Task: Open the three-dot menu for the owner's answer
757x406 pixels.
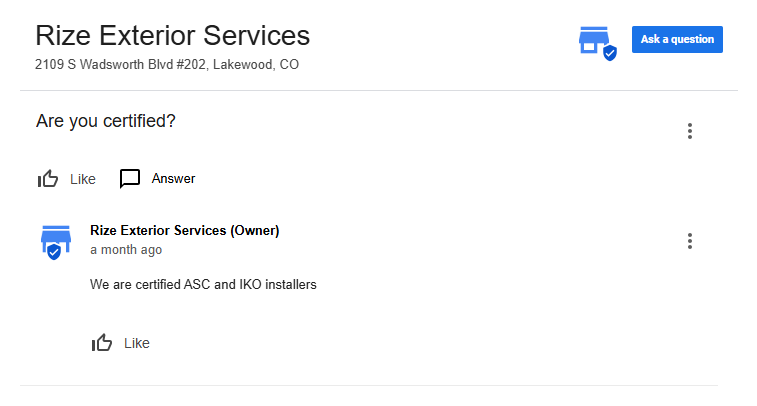Action: (x=689, y=241)
